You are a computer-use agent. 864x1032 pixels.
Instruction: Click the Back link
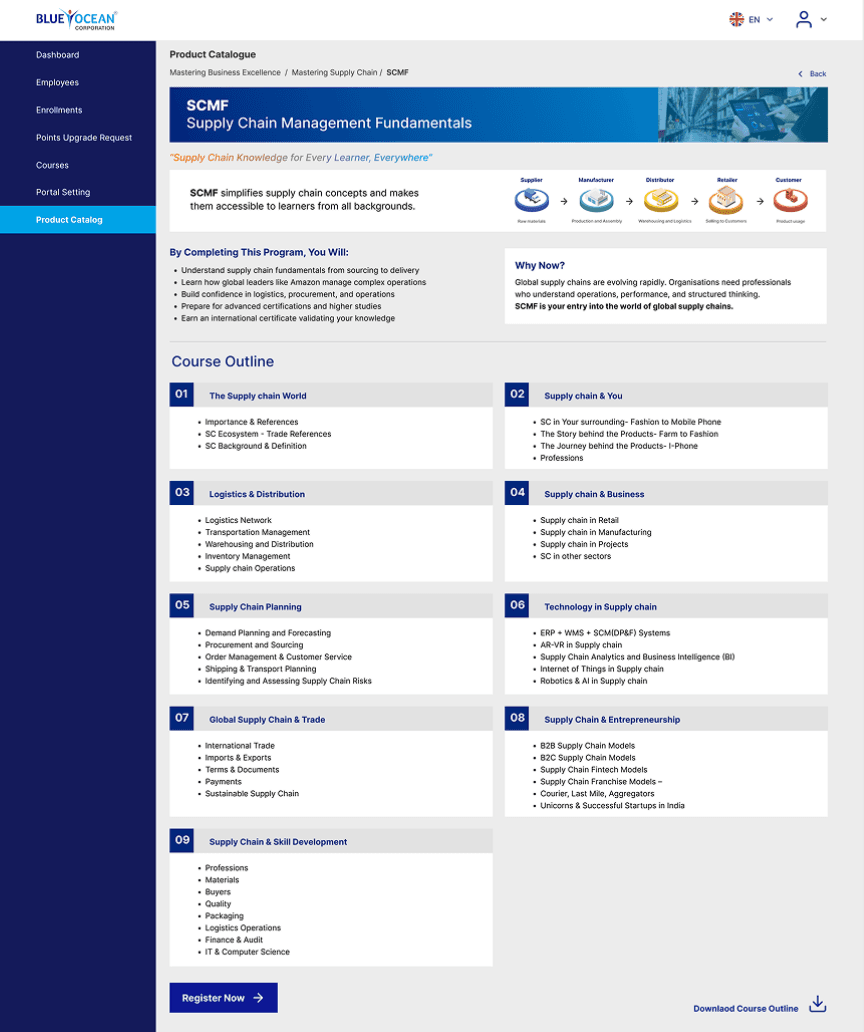click(818, 74)
